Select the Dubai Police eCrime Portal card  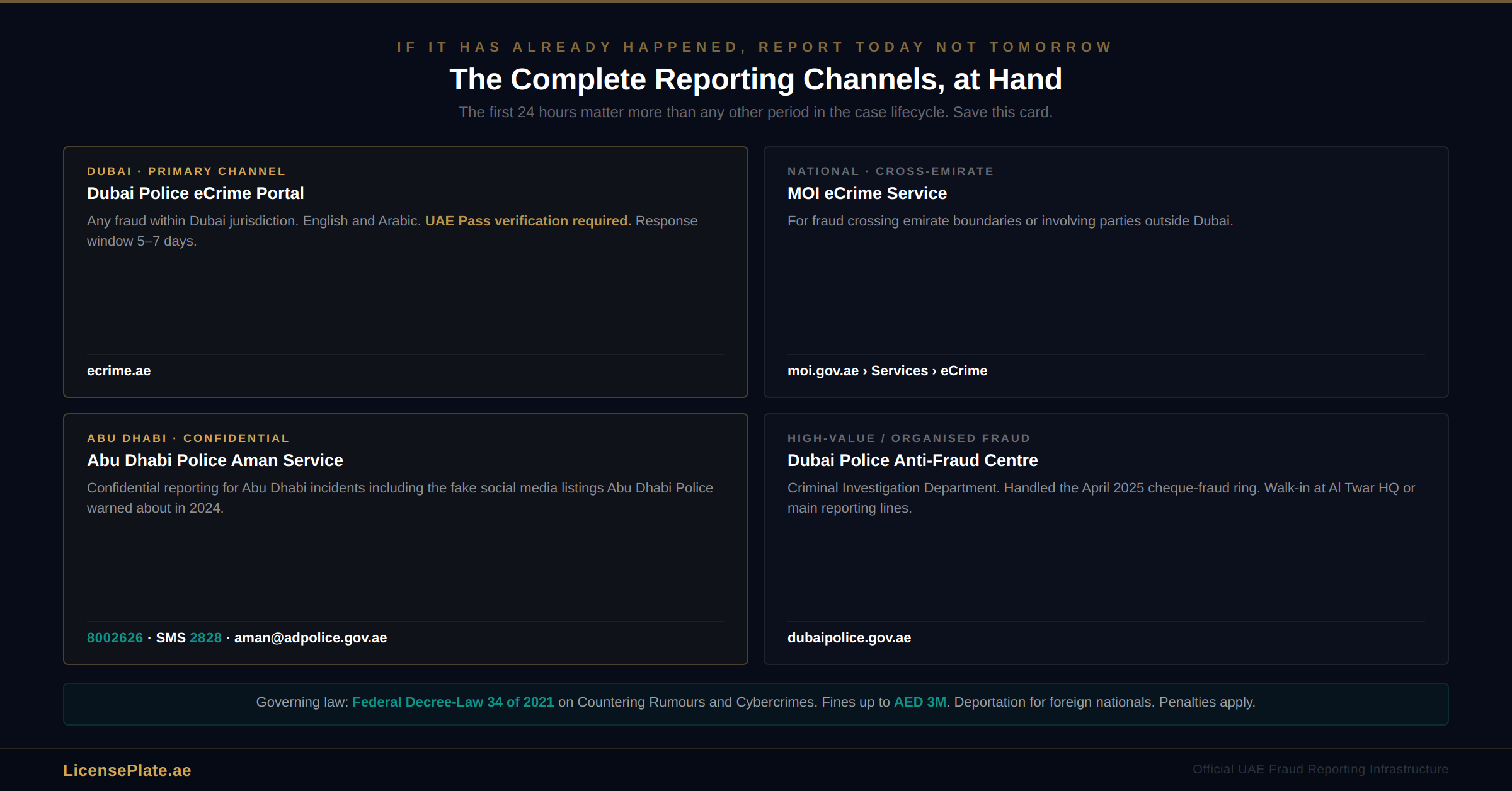405,272
